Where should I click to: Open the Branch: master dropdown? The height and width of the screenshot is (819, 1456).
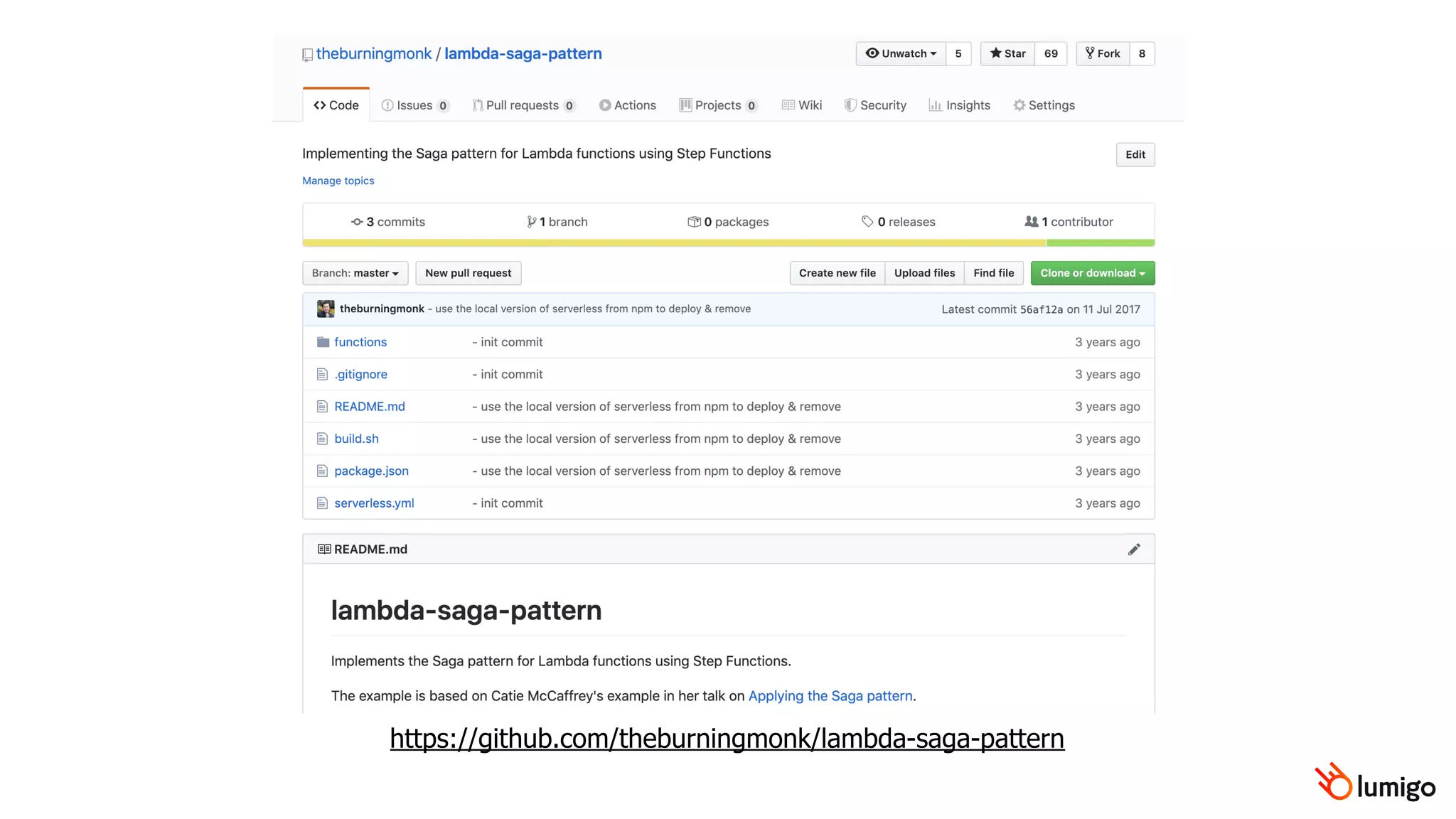[355, 273]
